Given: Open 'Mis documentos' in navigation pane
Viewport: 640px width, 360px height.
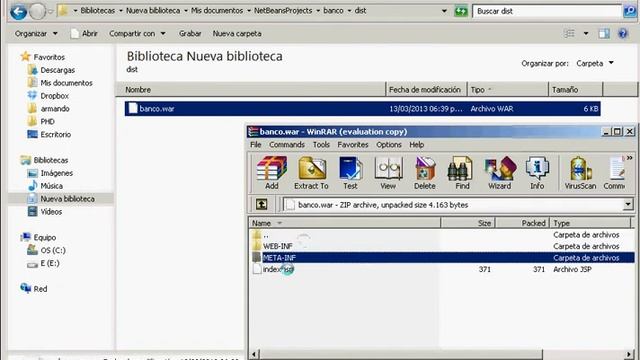Looking at the screenshot, I should pyautogui.click(x=60, y=83).
